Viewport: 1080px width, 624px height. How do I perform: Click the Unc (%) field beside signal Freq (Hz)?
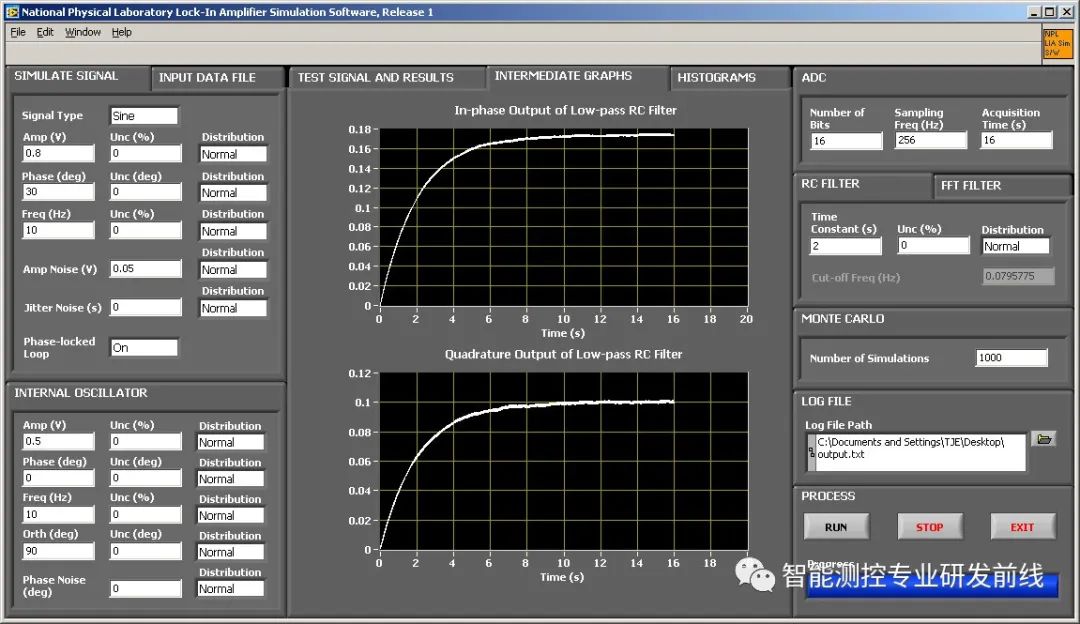pyautogui.click(x=146, y=230)
